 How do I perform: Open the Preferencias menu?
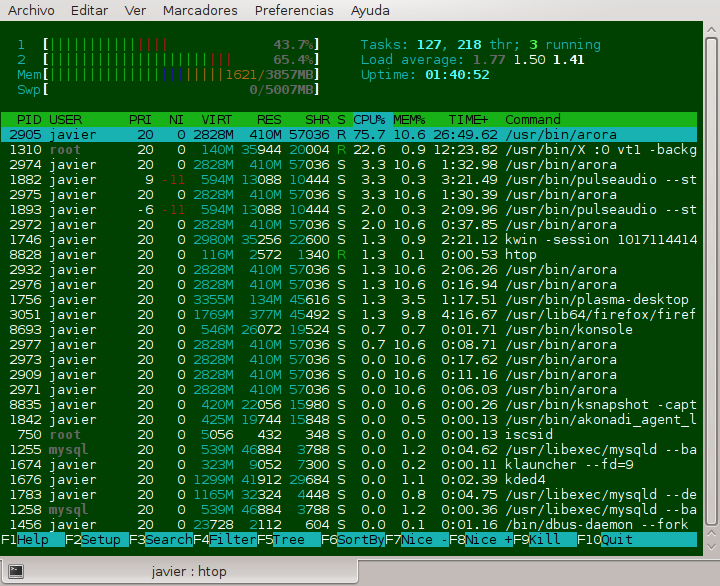[294, 10]
